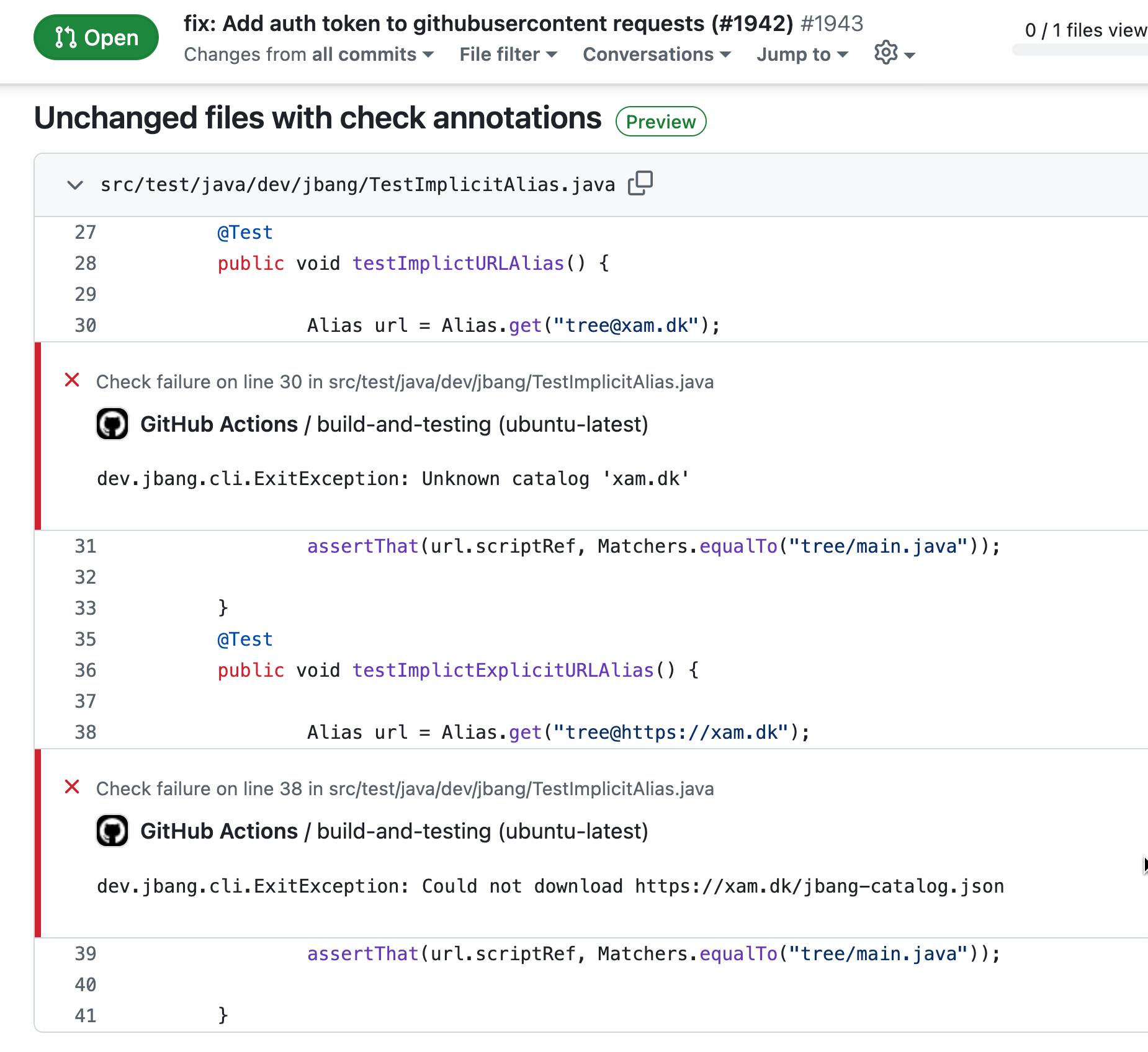Open build-and-testing check link for line 30

point(482,424)
